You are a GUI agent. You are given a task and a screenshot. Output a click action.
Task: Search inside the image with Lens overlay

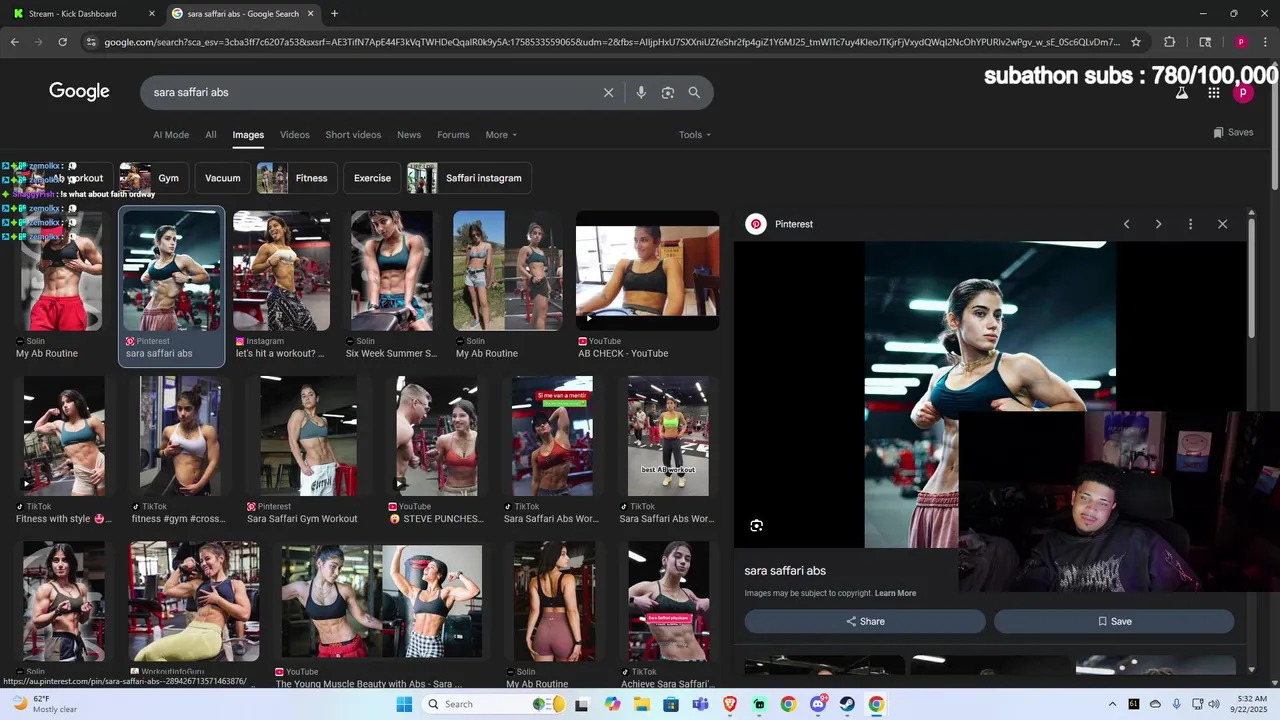click(x=756, y=526)
